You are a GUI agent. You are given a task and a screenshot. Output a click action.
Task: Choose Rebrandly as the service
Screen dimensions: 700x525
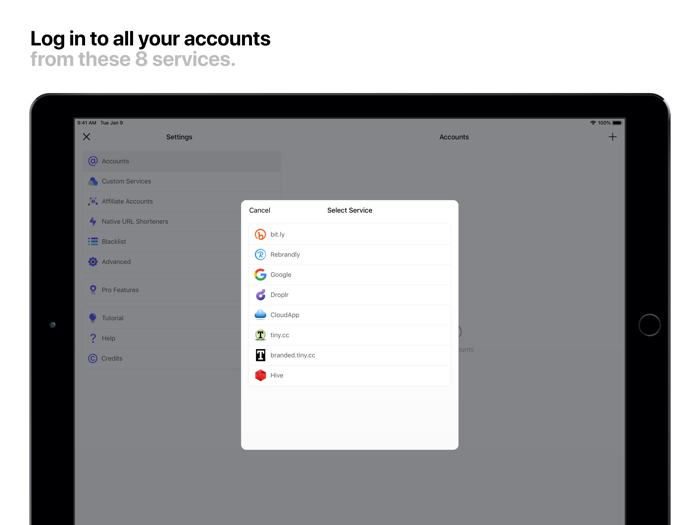pos(350,254)
